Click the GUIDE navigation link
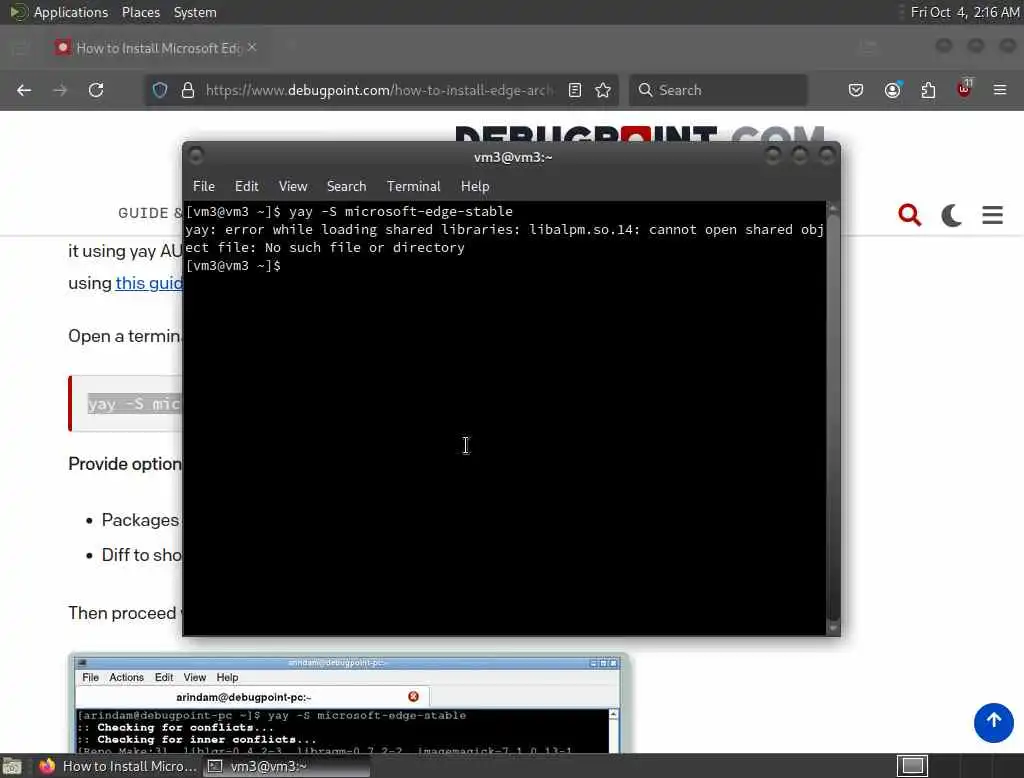The width and height of the screenshot is (1024, 778). (x=143, y=213)
